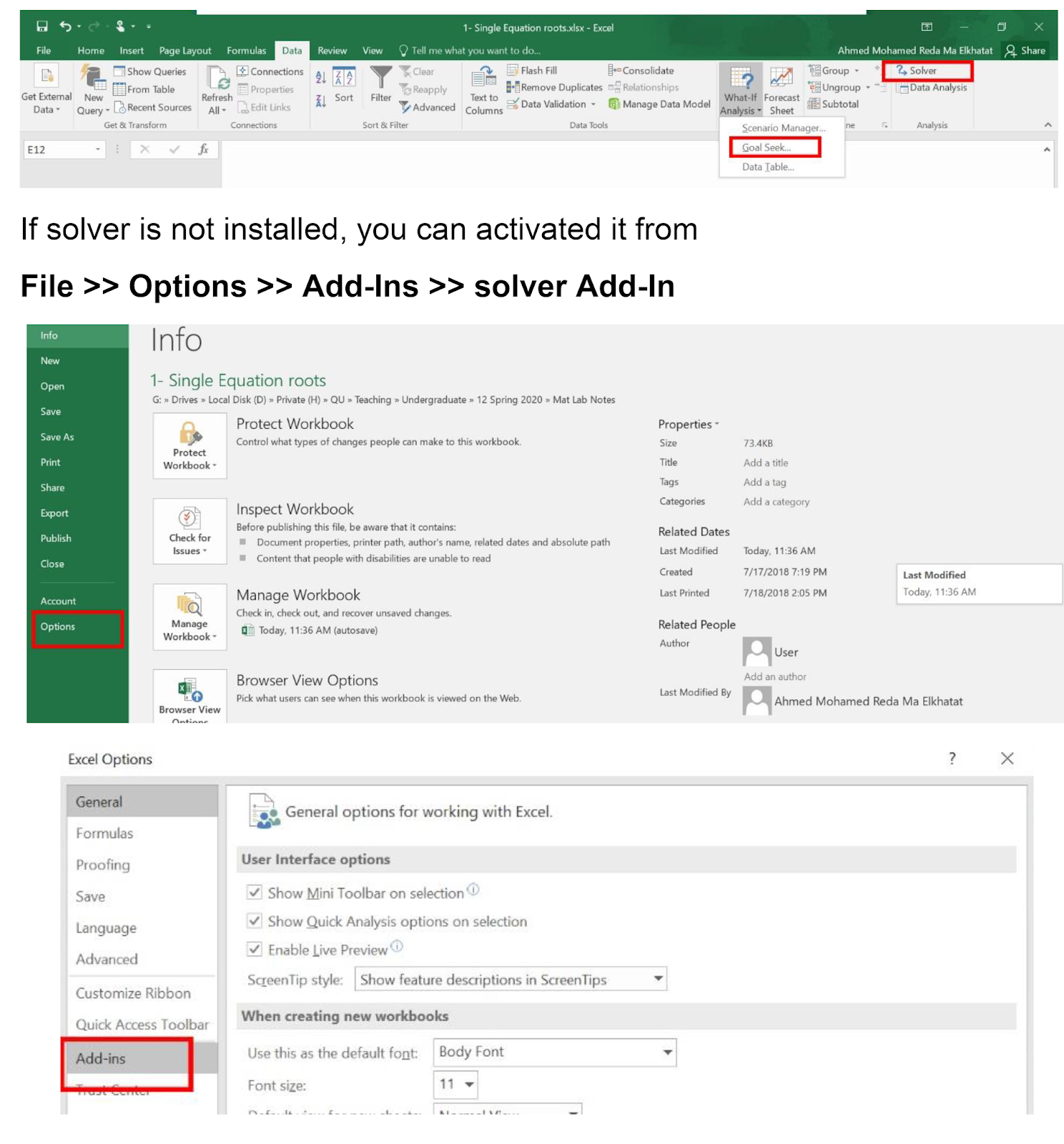The width and height of the screenshot is (1064, 1144).
Task: Sort ascending with the A-to-Z icon
Action: 321,77
